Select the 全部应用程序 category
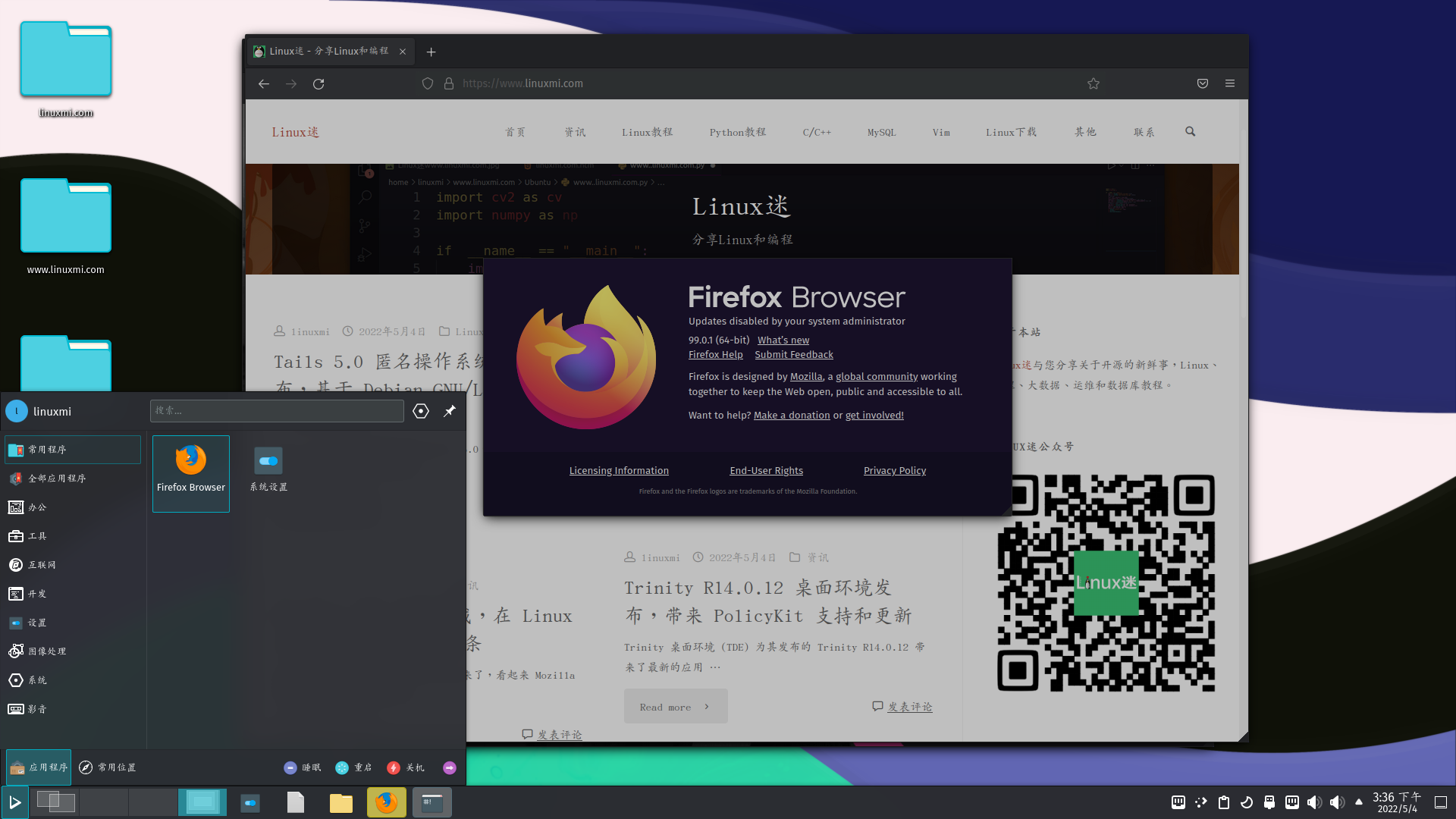 73,479
